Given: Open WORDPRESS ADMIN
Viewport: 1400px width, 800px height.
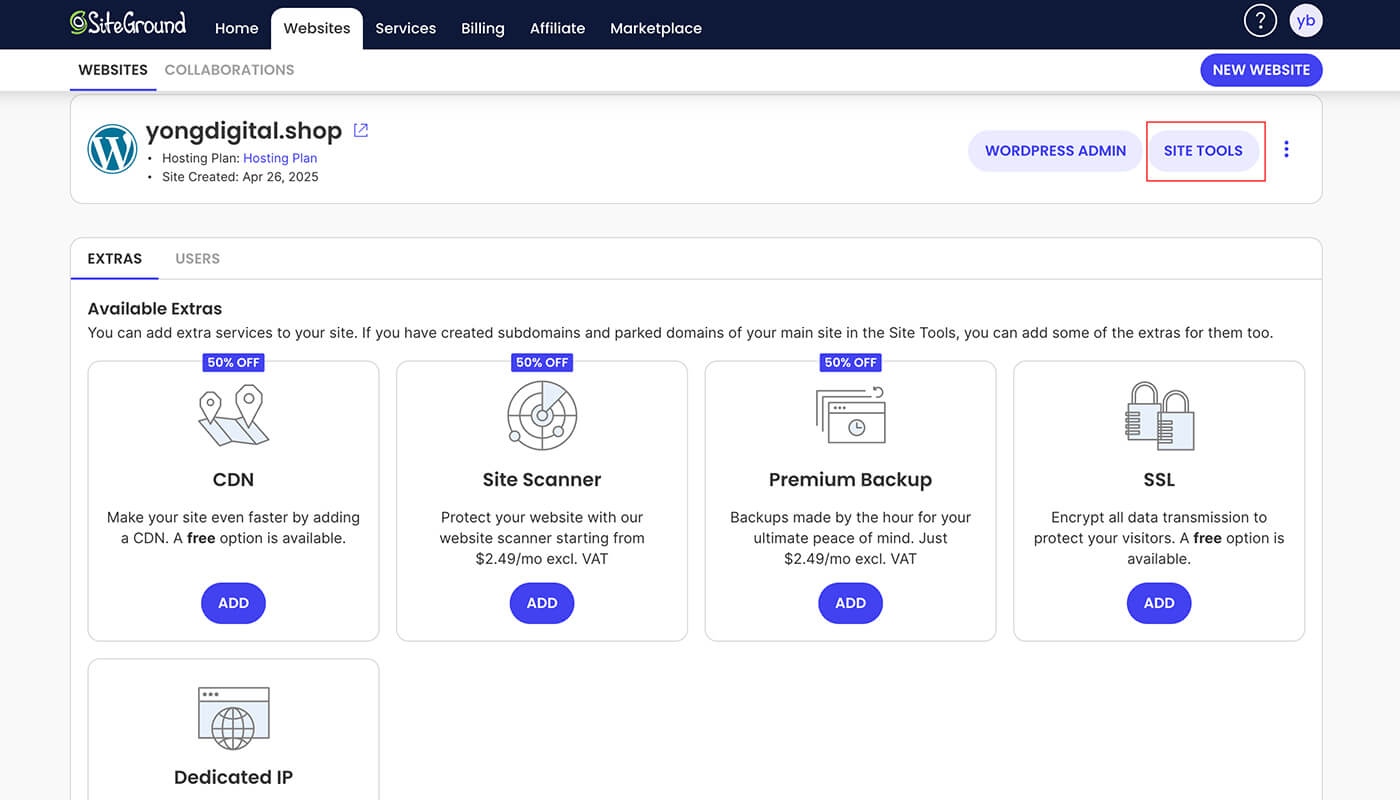Looking at the screenshot, I should pyautogui.click(x=1055, y=151).
